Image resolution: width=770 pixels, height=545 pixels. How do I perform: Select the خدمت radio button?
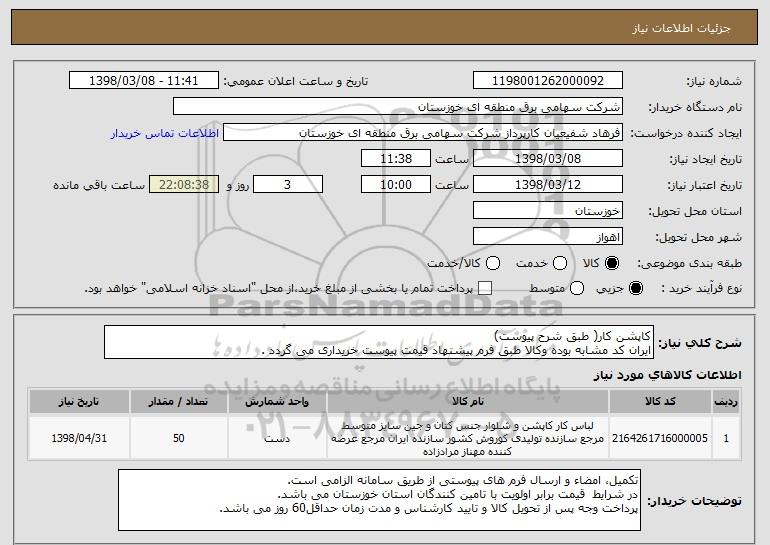tap(560, 263)
